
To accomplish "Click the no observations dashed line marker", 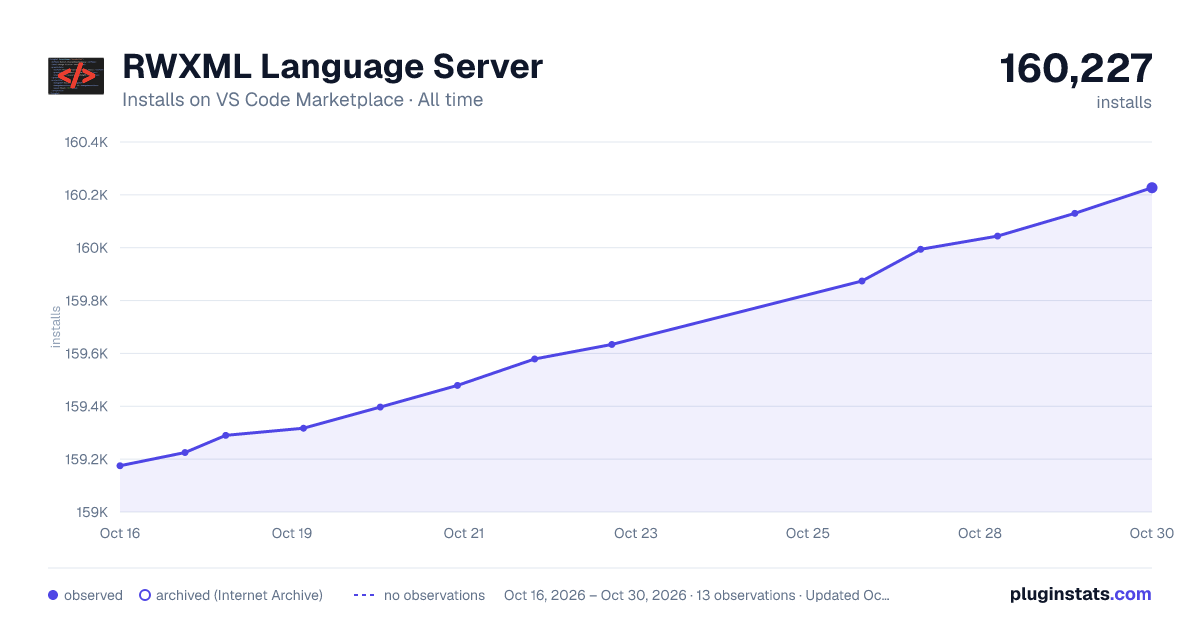I will point(364,595).
